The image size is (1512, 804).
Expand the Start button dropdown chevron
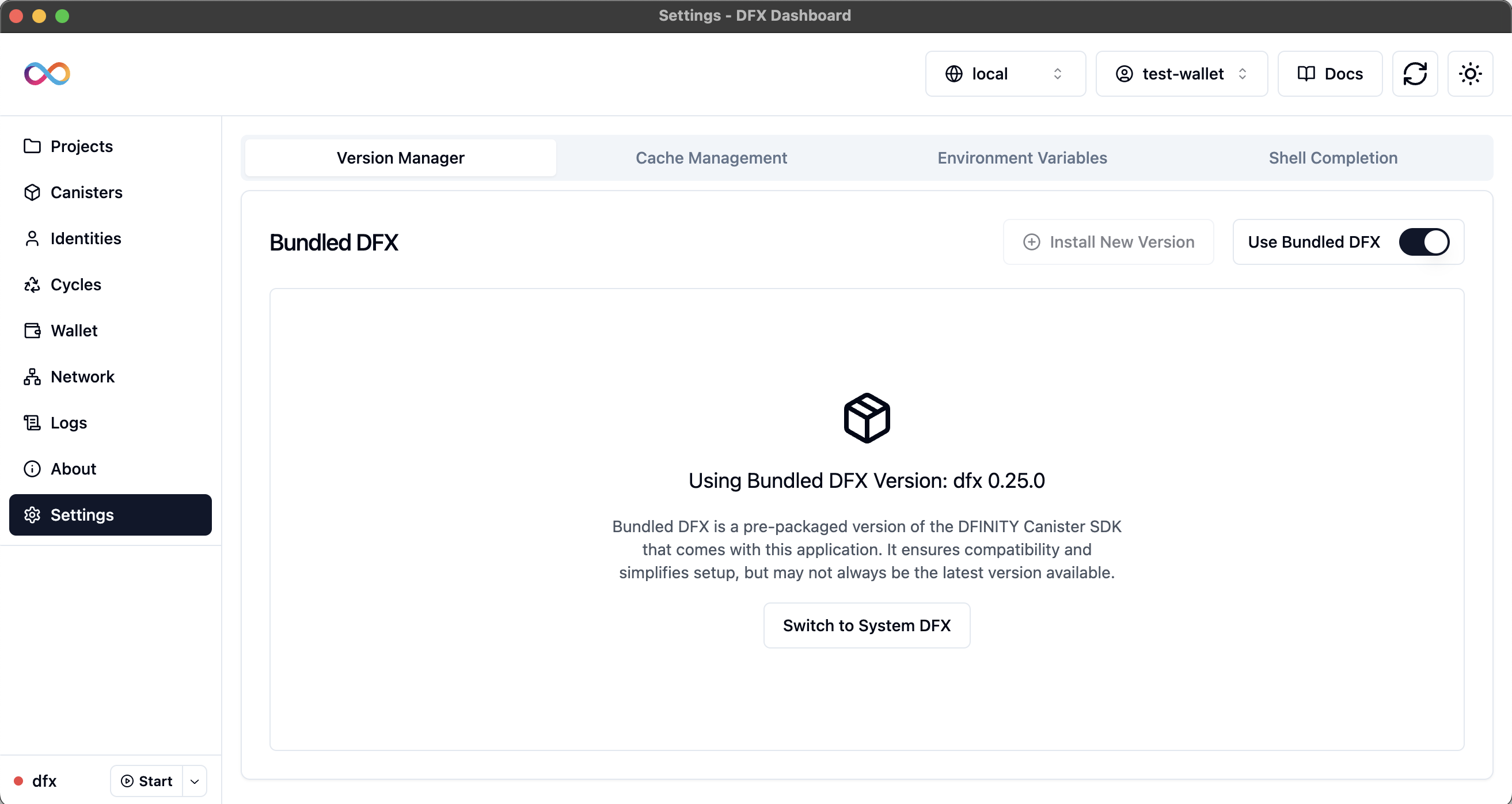pos(195,781)
